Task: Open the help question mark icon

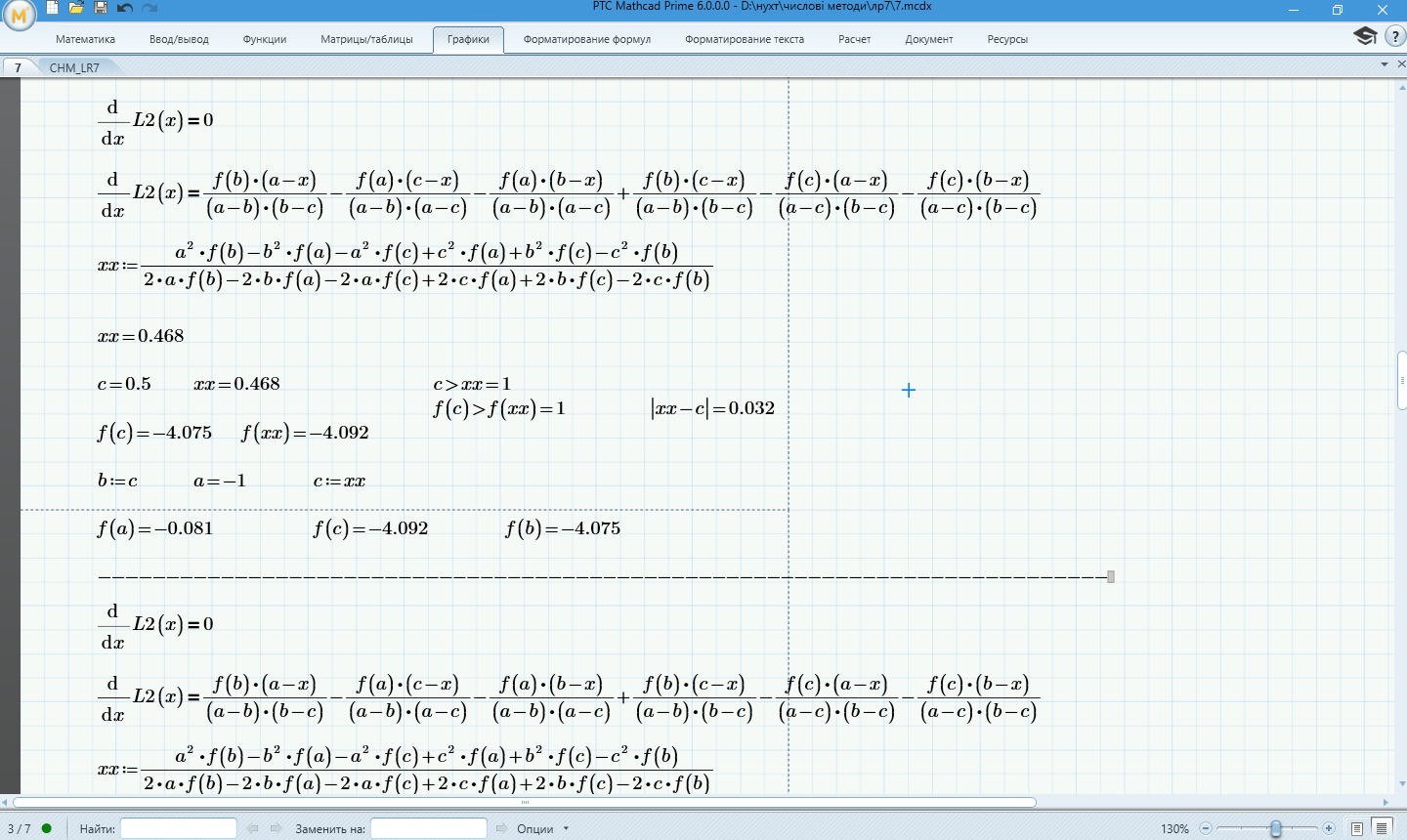Action: tap(1395, 36)
